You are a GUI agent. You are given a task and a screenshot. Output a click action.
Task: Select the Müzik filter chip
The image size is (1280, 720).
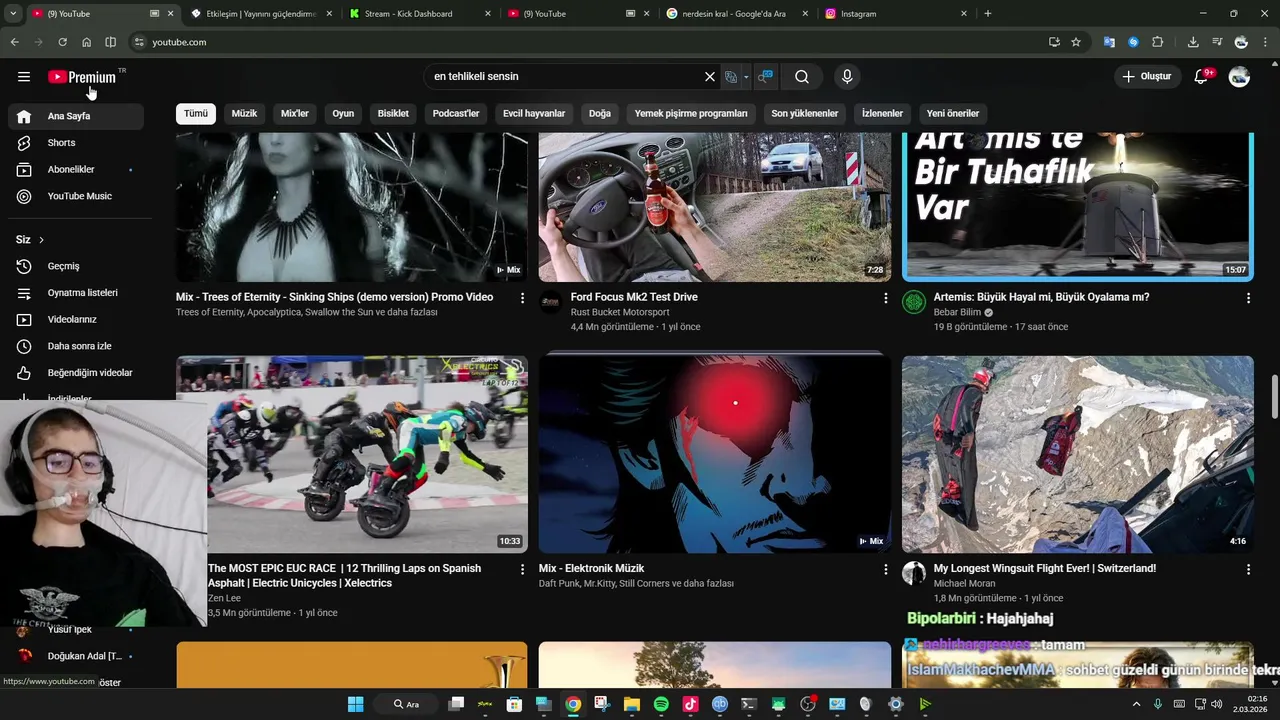coord(245,113)
